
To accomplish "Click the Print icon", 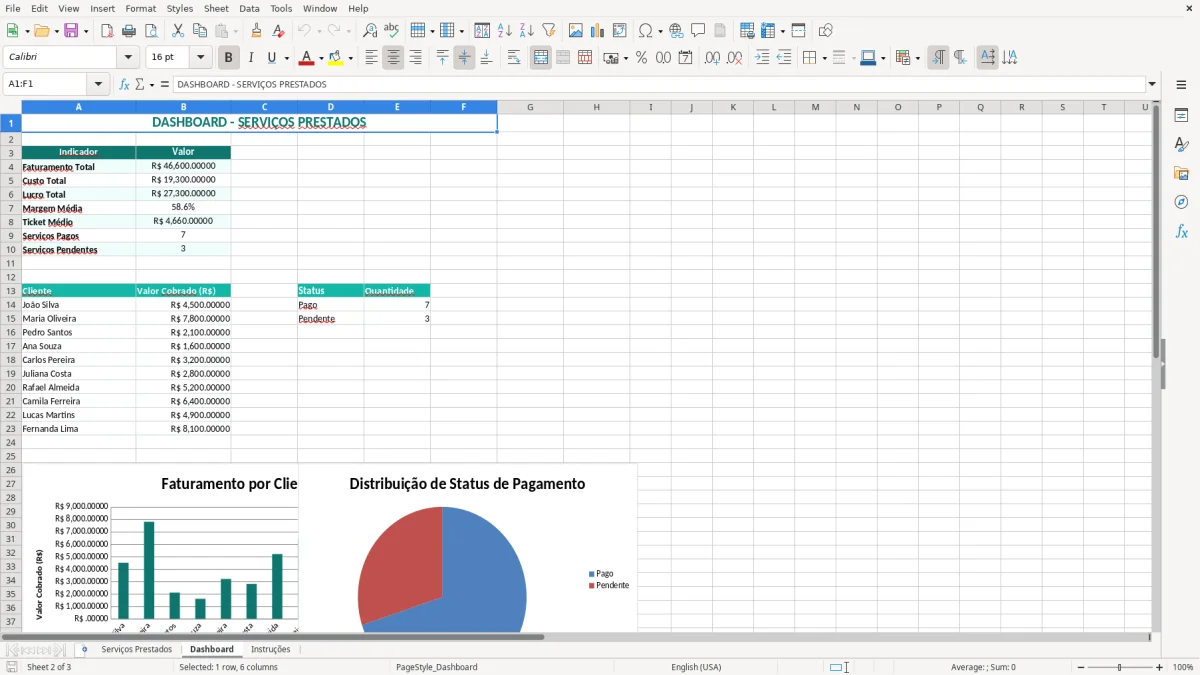I will click(x=129, y=31).
